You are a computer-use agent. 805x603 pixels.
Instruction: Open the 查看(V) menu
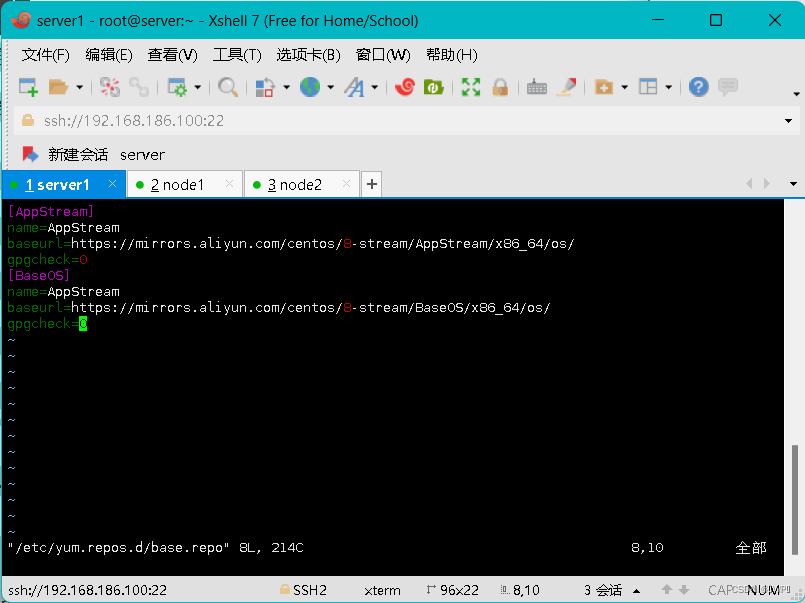click(x=172, y=55)
